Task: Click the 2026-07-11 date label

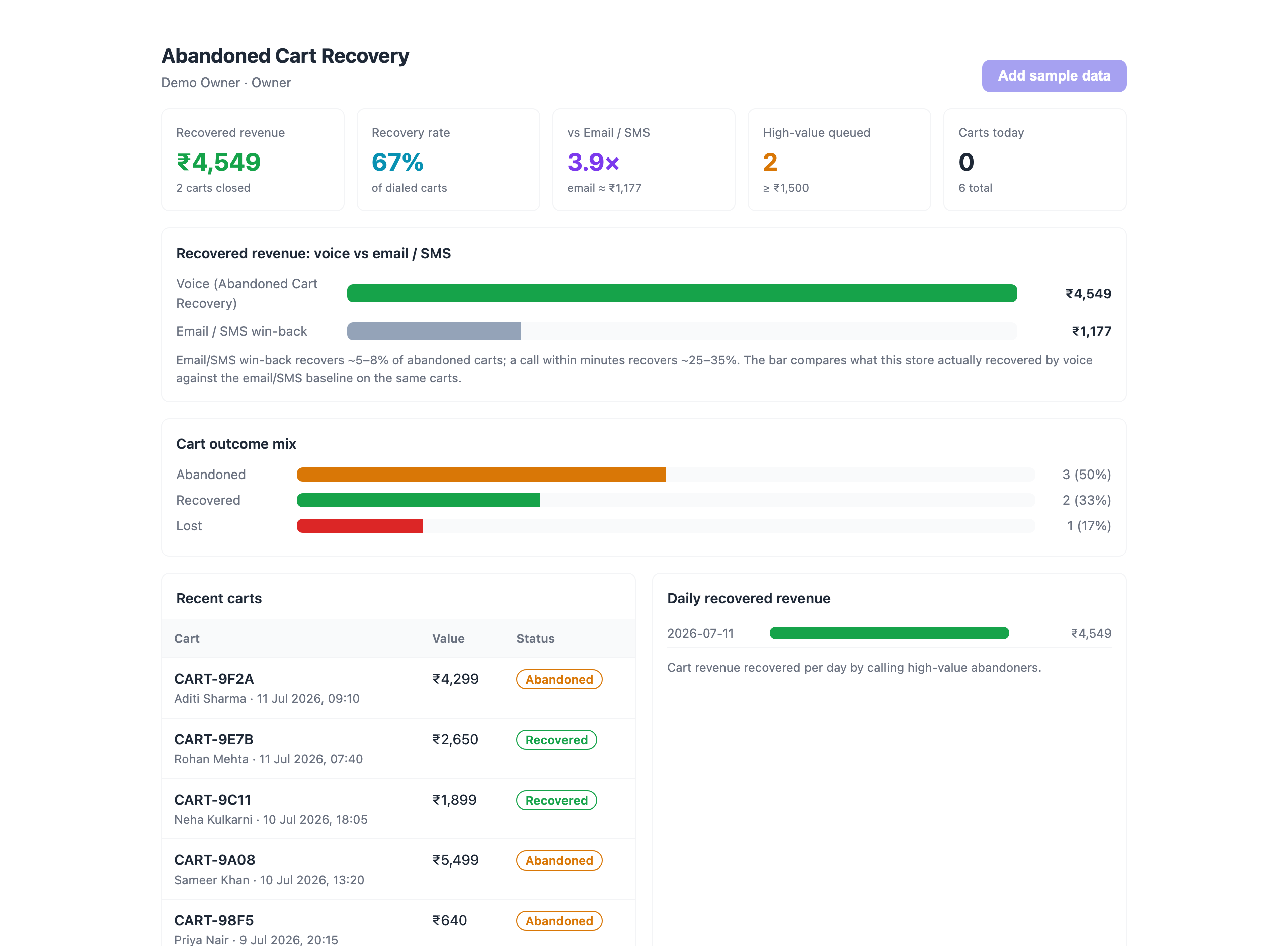Action: pyautogui.click(x=700, y=633)
